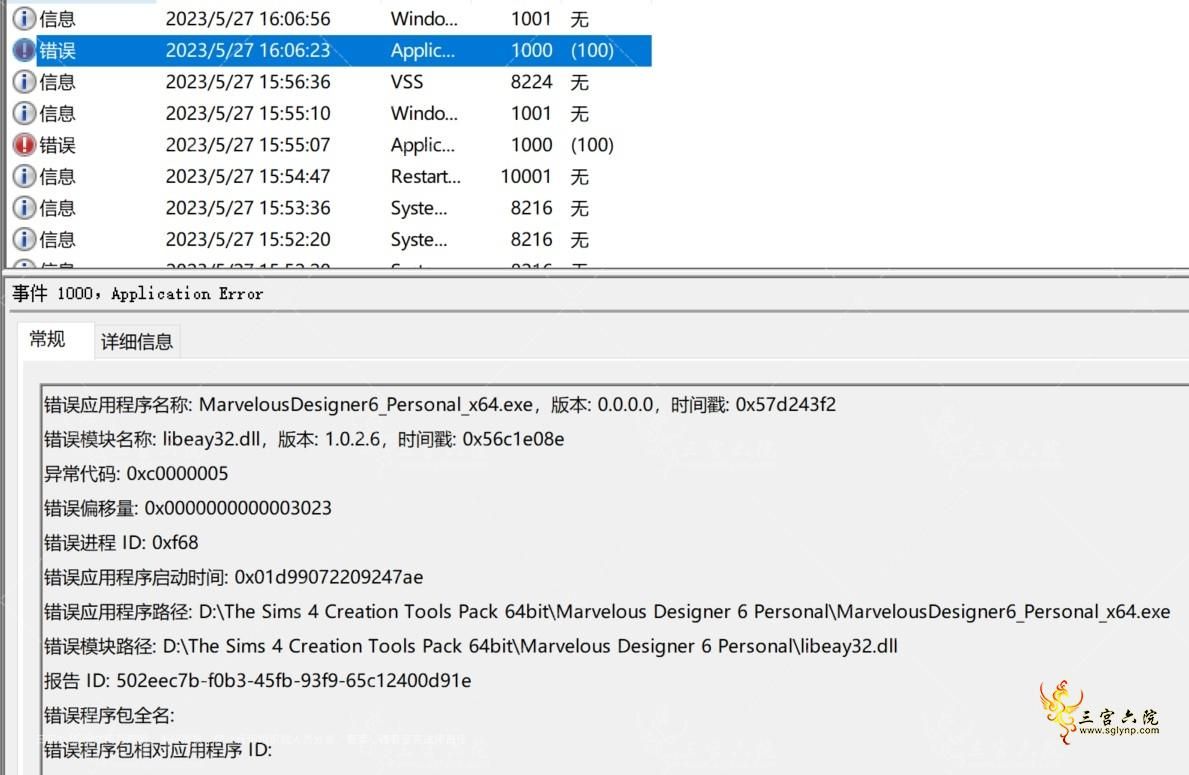
Task: Click the (100) category in the 15:55:07 row
Action: (592, 145)
